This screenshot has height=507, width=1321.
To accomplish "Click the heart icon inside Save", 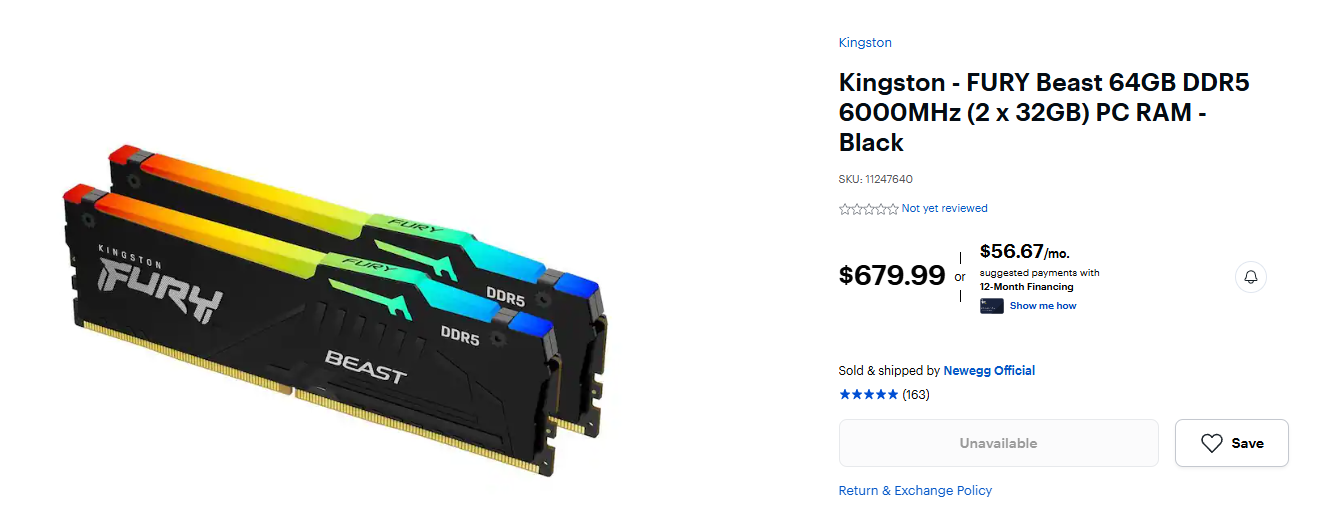I will [1211, 443].
